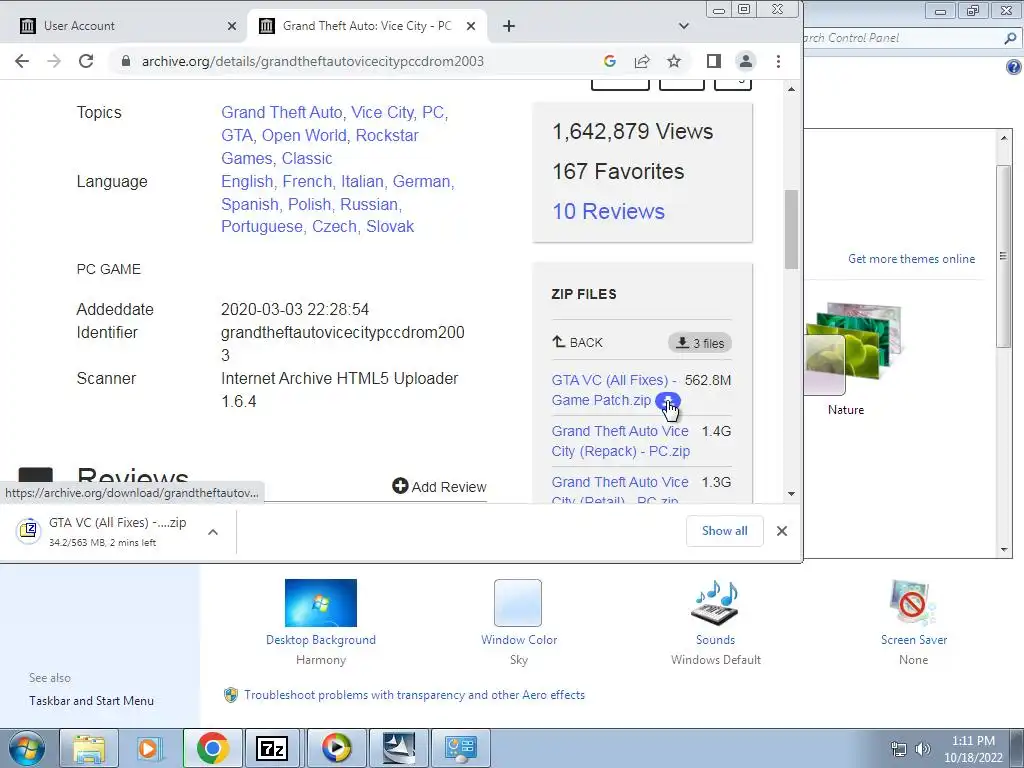This screenshot has height=768, width=1024.
Task: Select the Grand Theft Auto: Vice City tab
Action: 367,26
